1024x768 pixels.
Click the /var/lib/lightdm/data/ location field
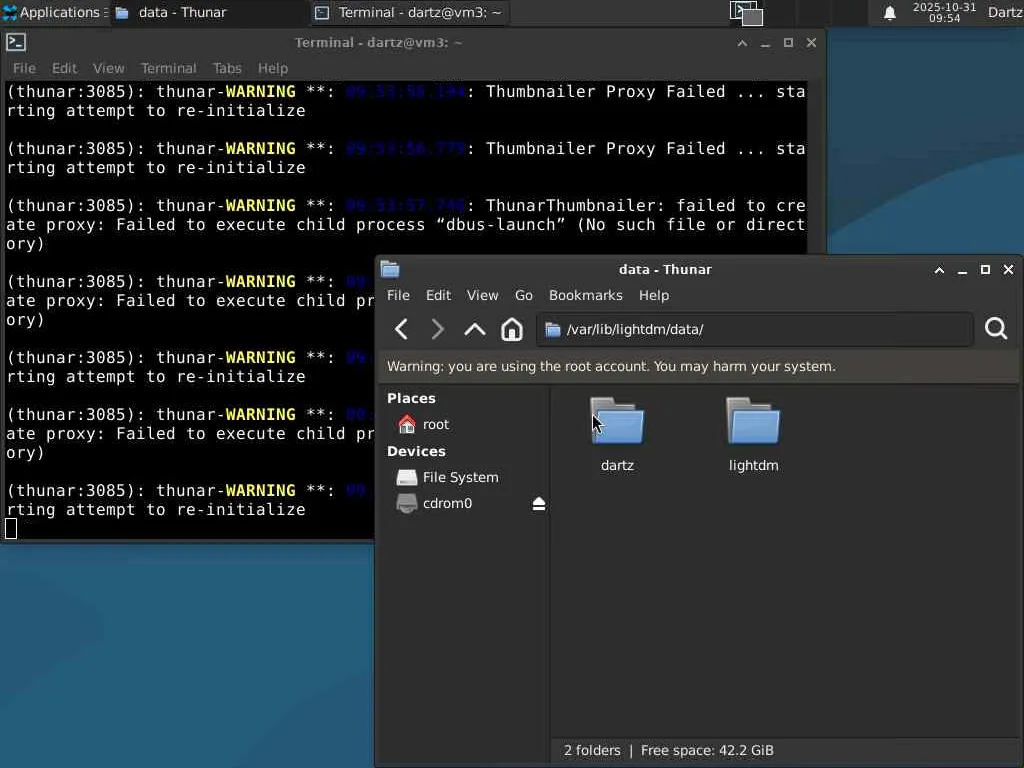point(755,329)
